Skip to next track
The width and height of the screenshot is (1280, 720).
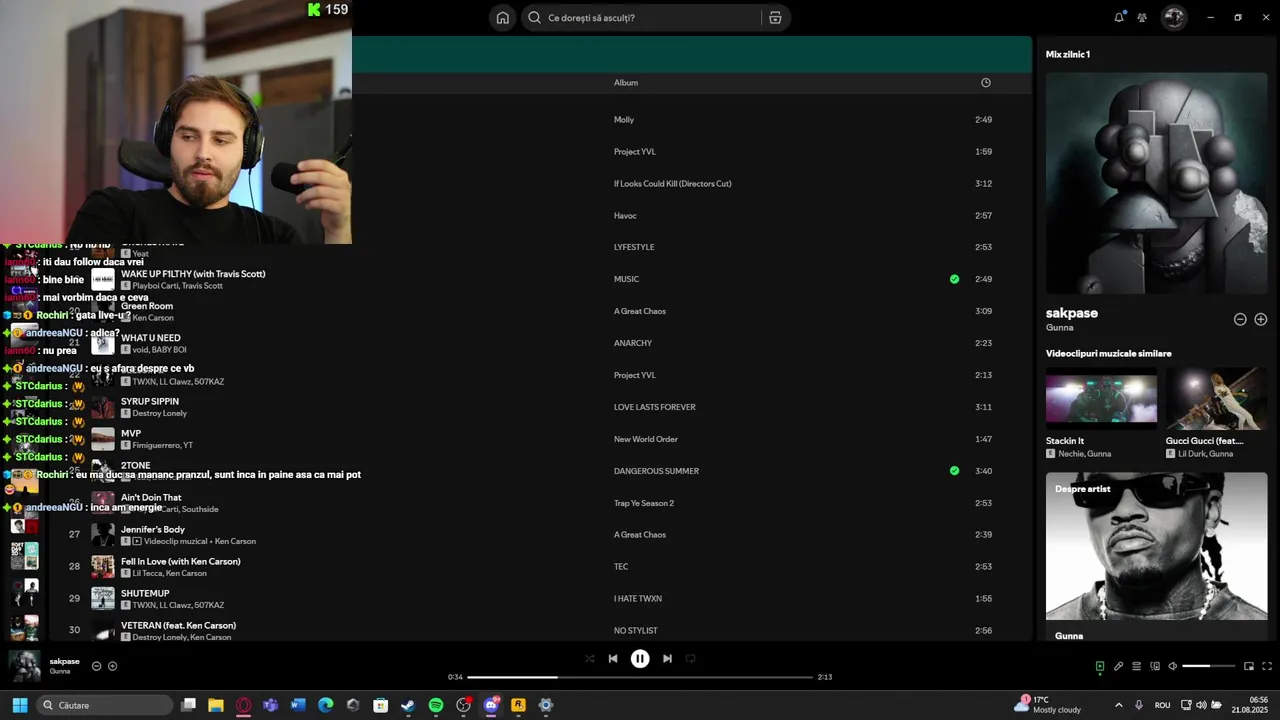[667, 659]
